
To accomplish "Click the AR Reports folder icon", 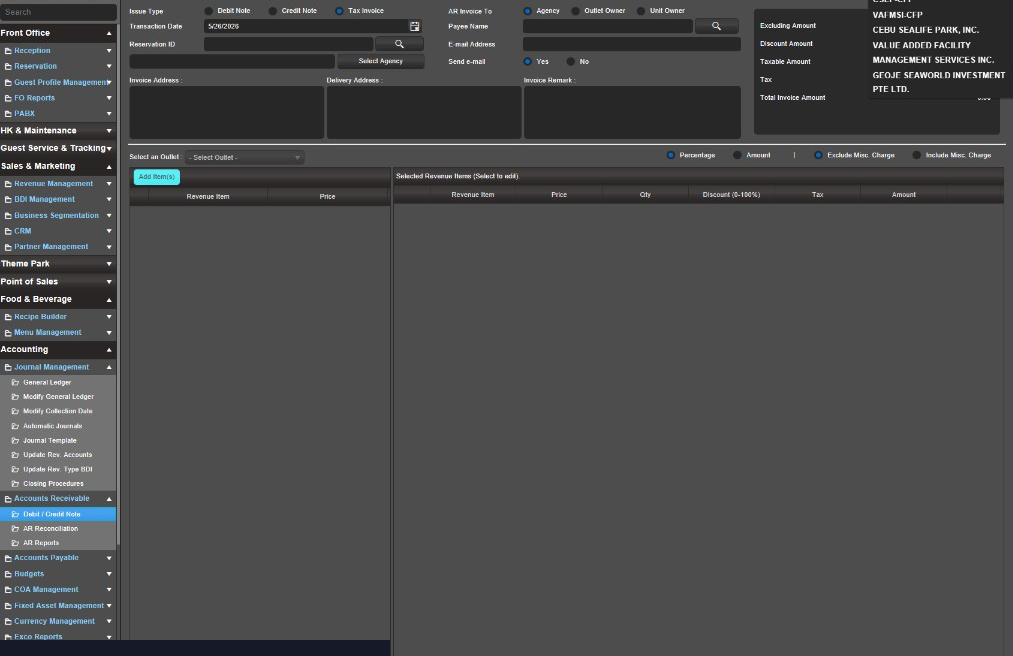I will tap(16, 543).
